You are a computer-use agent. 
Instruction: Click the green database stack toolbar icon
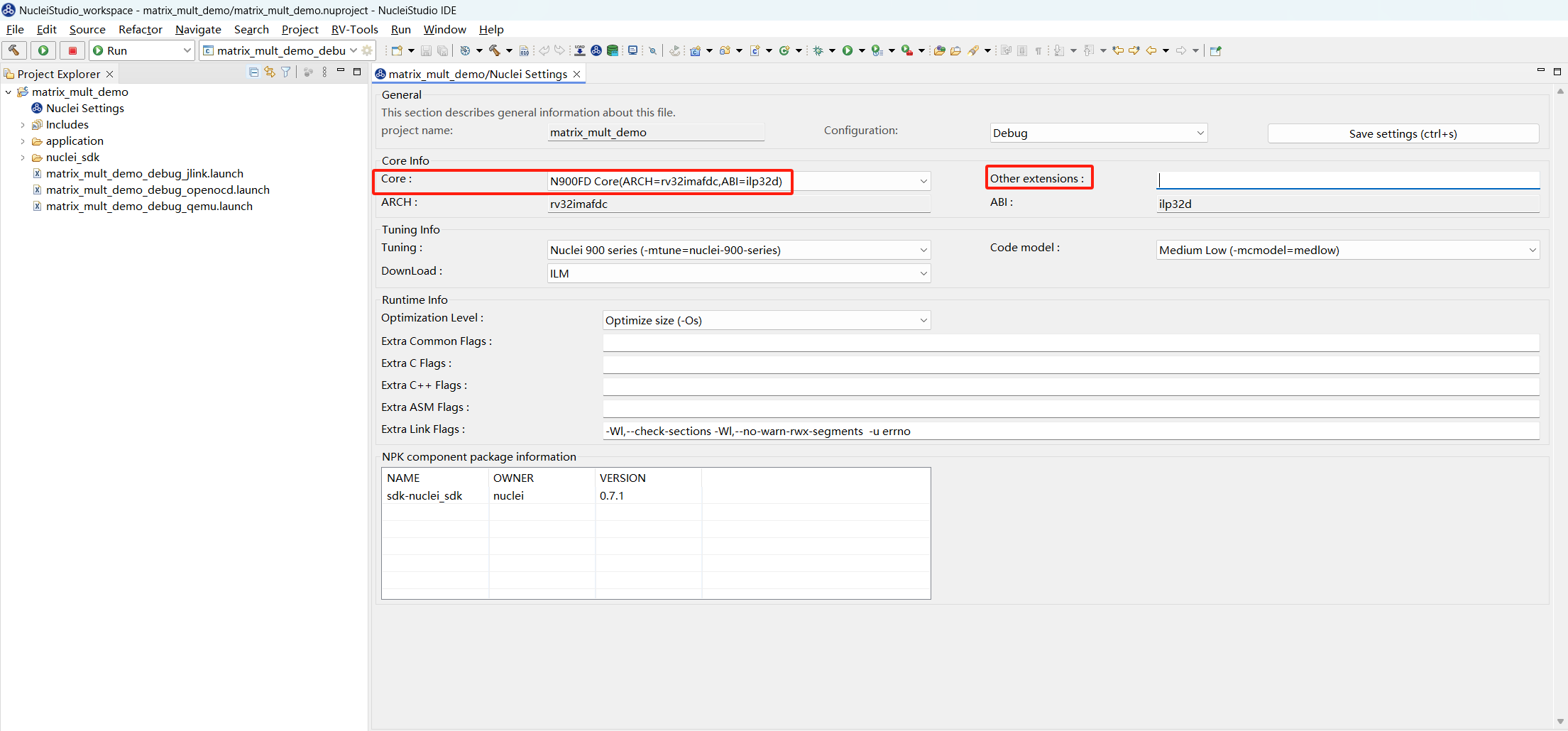(x=613, y=50)
